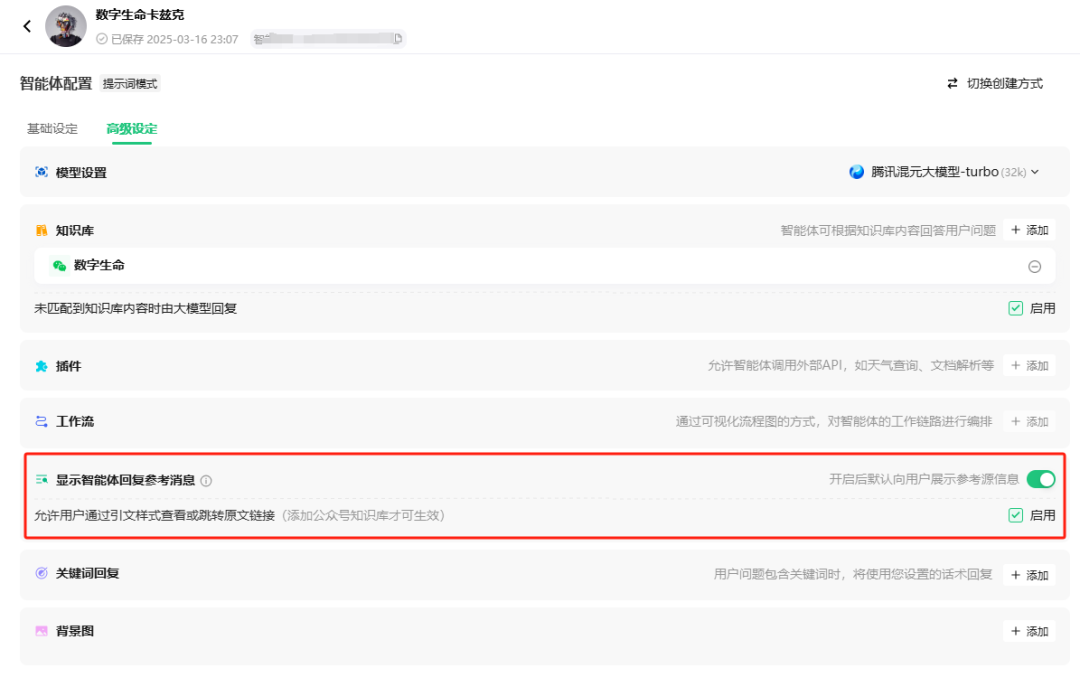This screenshot has height=687, width=1080.
Task: Add a knowledge base via 添加 button
Action: [x=1029, y=229]
